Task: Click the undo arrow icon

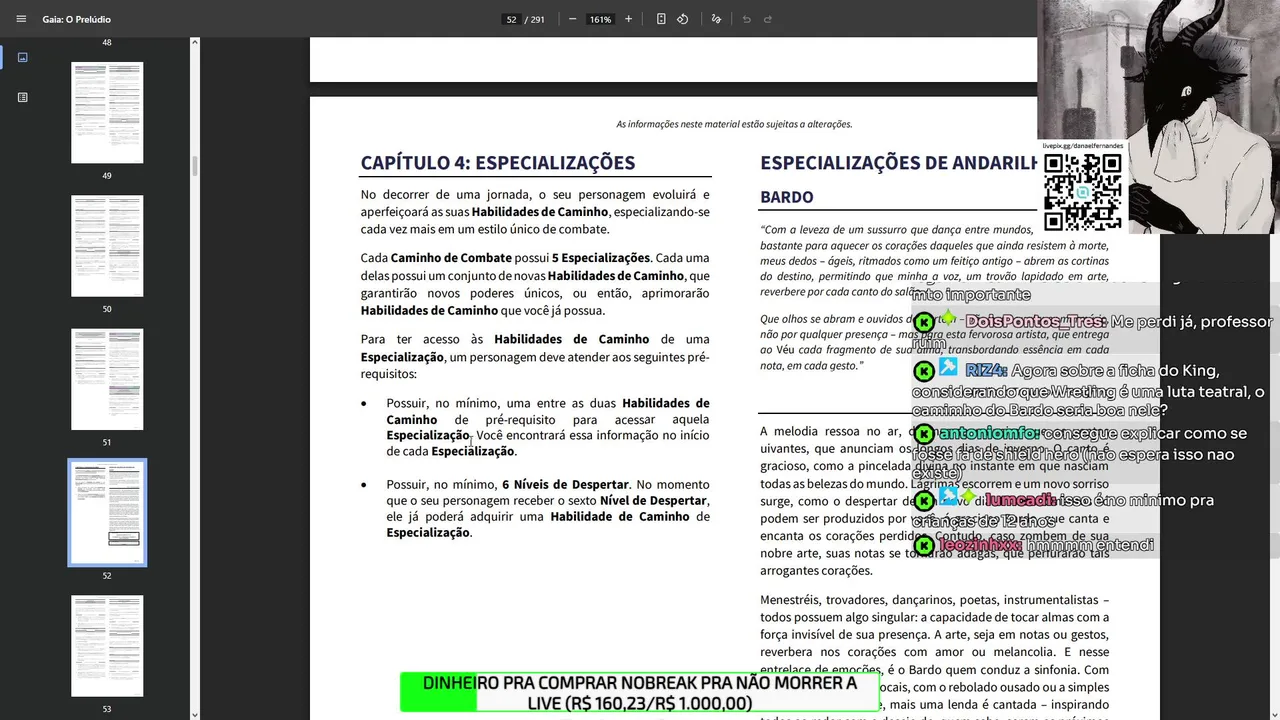Action: pyautogui.click(x=746, y=19)
